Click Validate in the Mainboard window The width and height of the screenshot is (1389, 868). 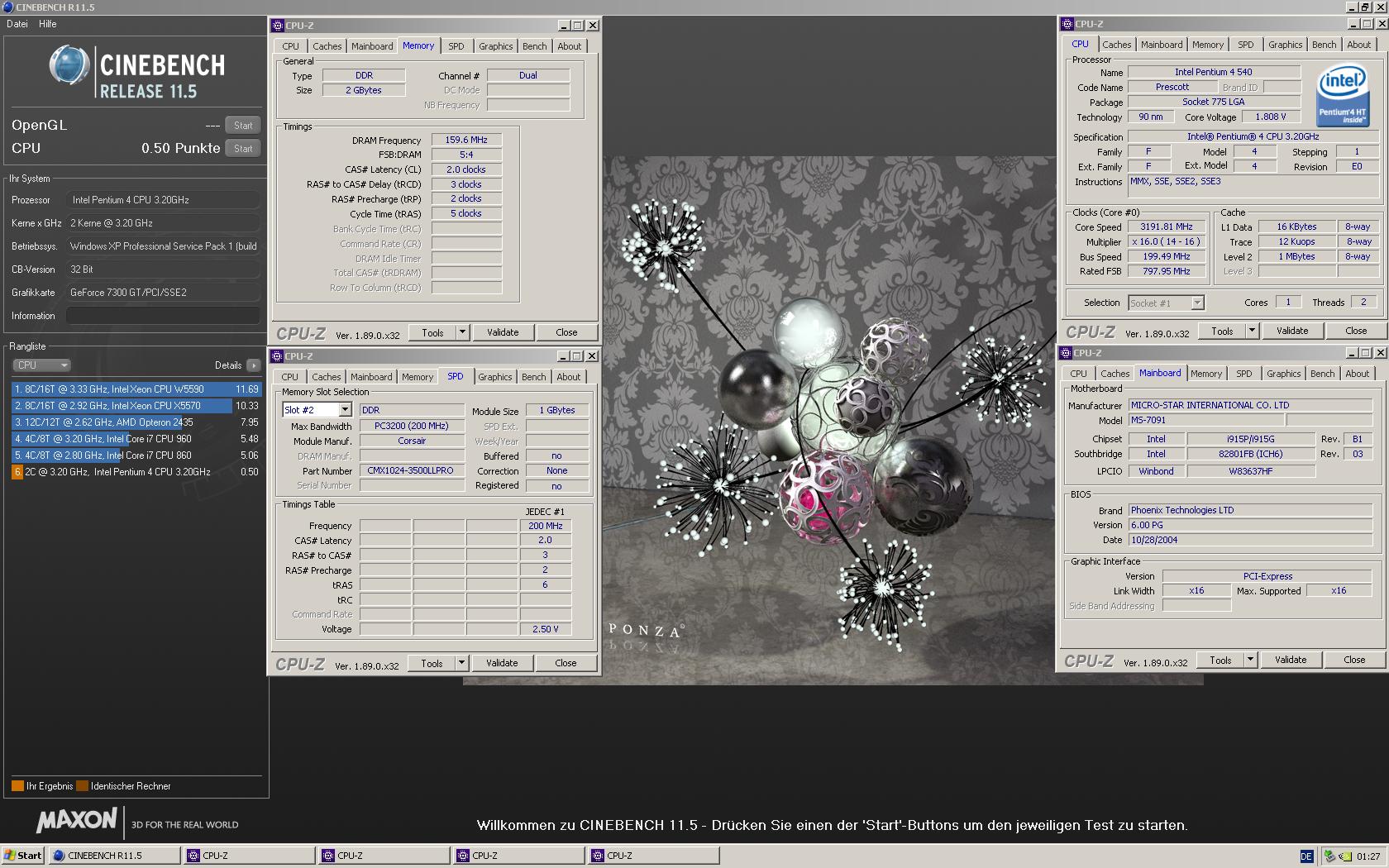pyautogui.click(x=1291, y=660)
